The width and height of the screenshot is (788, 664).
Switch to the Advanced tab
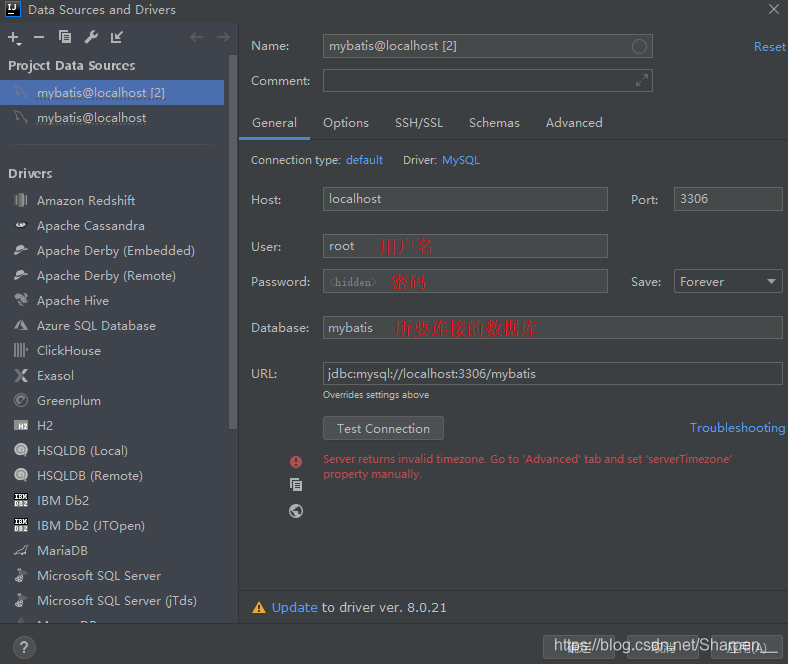[574, 123]
